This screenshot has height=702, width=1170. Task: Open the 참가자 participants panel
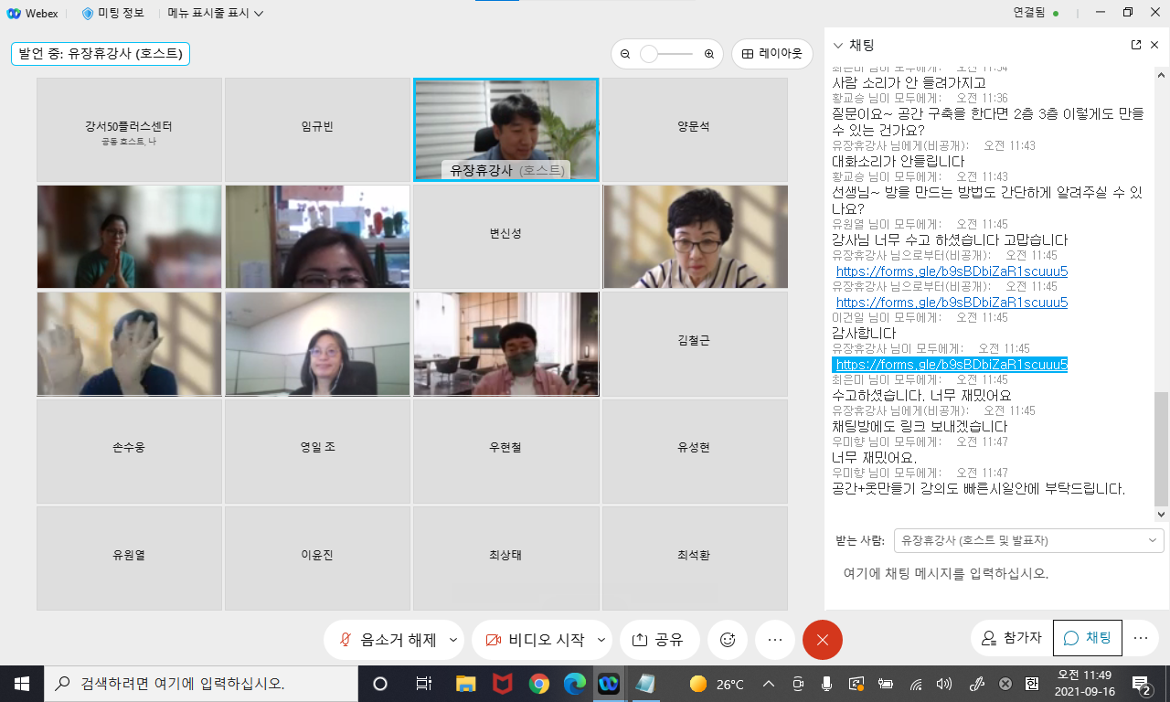1011,638
